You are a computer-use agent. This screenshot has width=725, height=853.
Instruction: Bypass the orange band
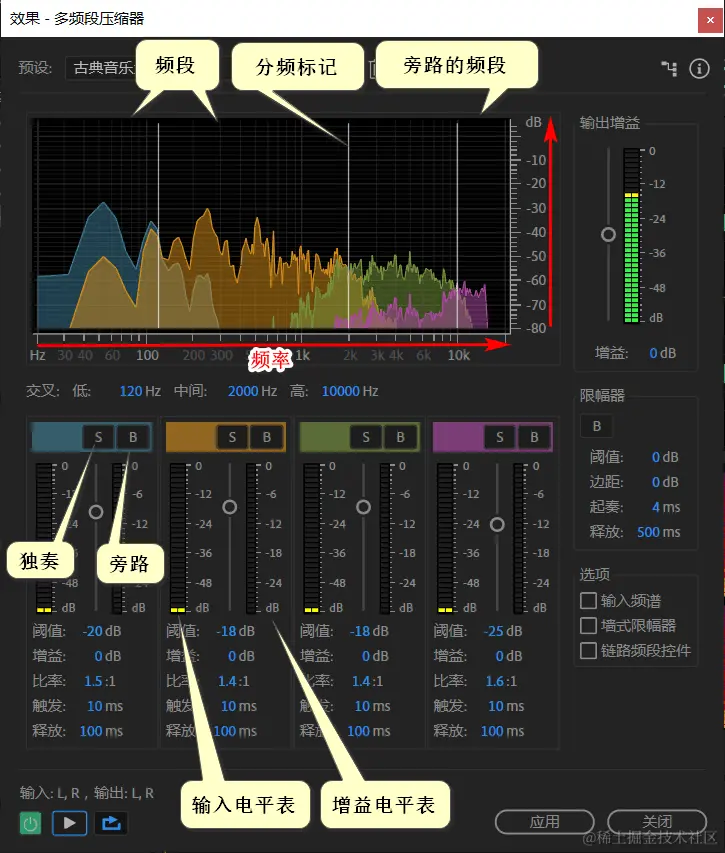click(x=267, y=437)
